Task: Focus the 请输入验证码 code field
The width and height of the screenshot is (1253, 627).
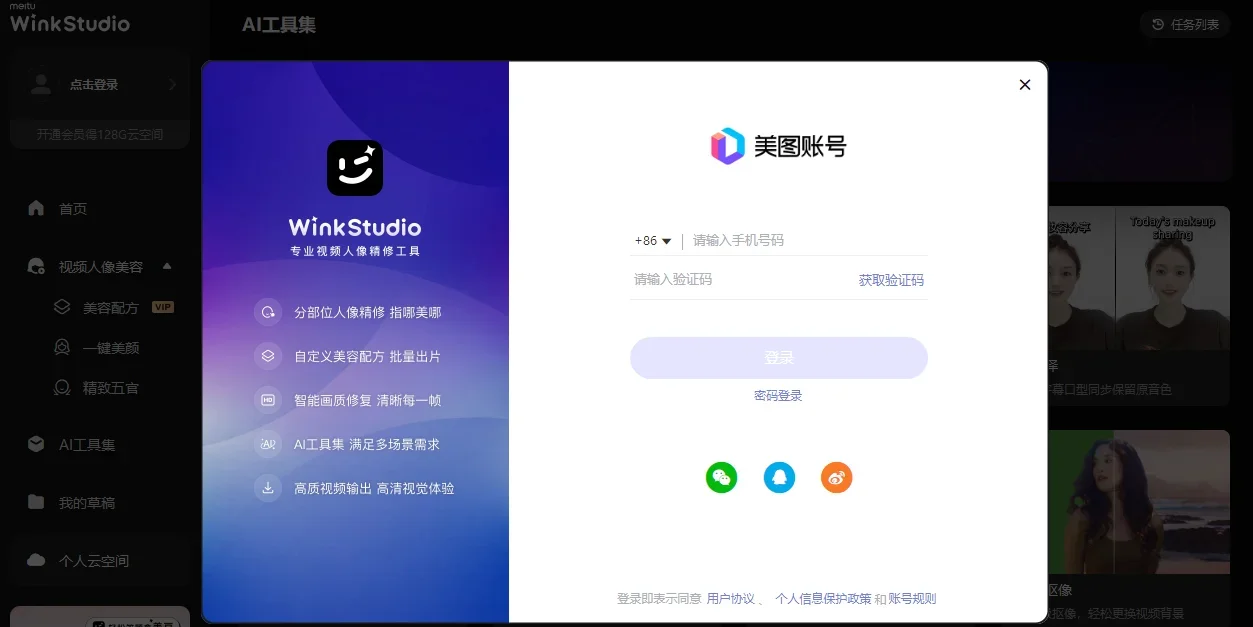Action: click(742, 279)
